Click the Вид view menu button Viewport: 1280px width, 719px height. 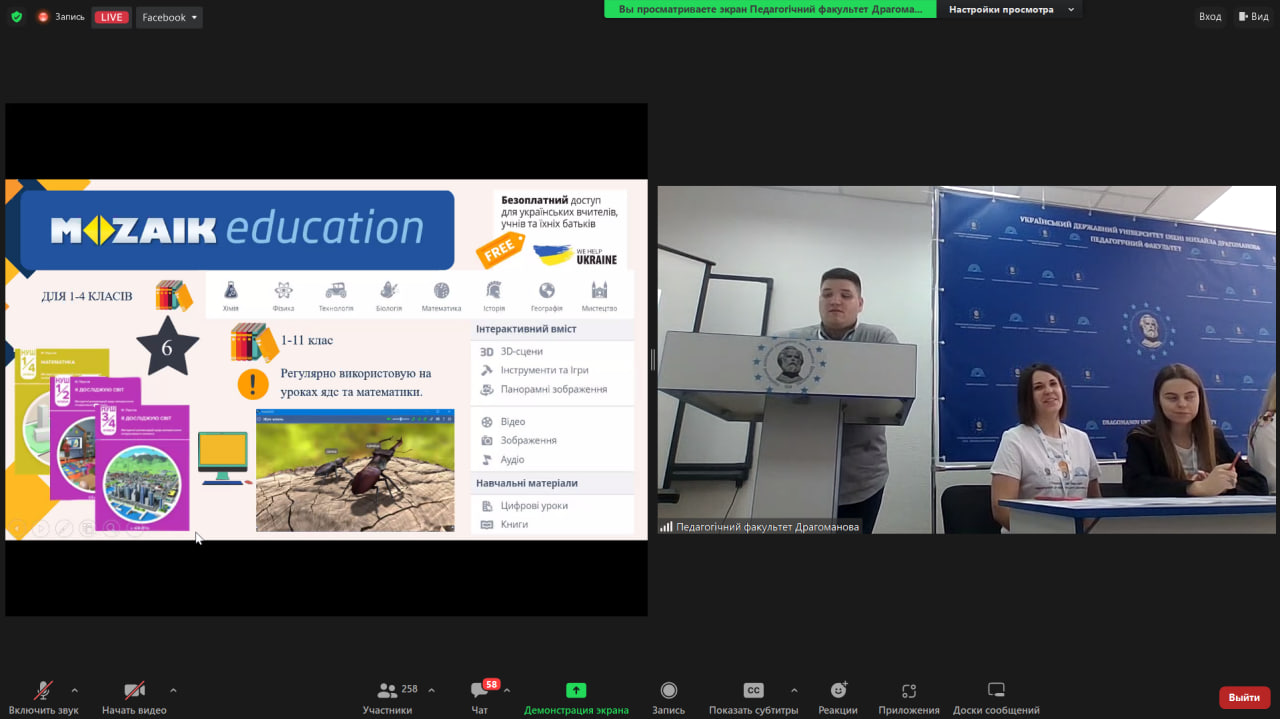pyautogui.click(x=1253, y=17)
